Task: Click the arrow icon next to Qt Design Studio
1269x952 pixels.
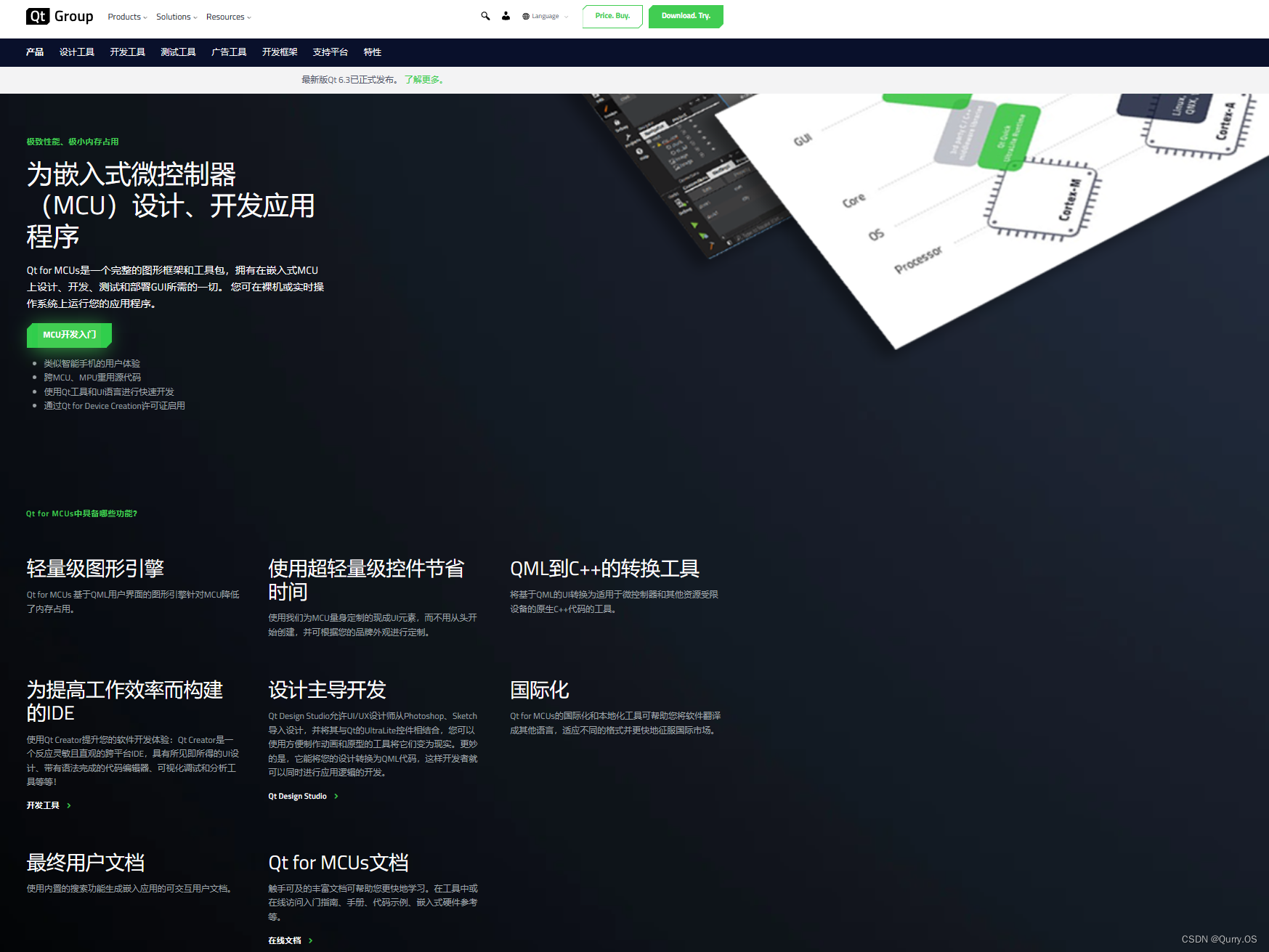Action: [336, 797]
